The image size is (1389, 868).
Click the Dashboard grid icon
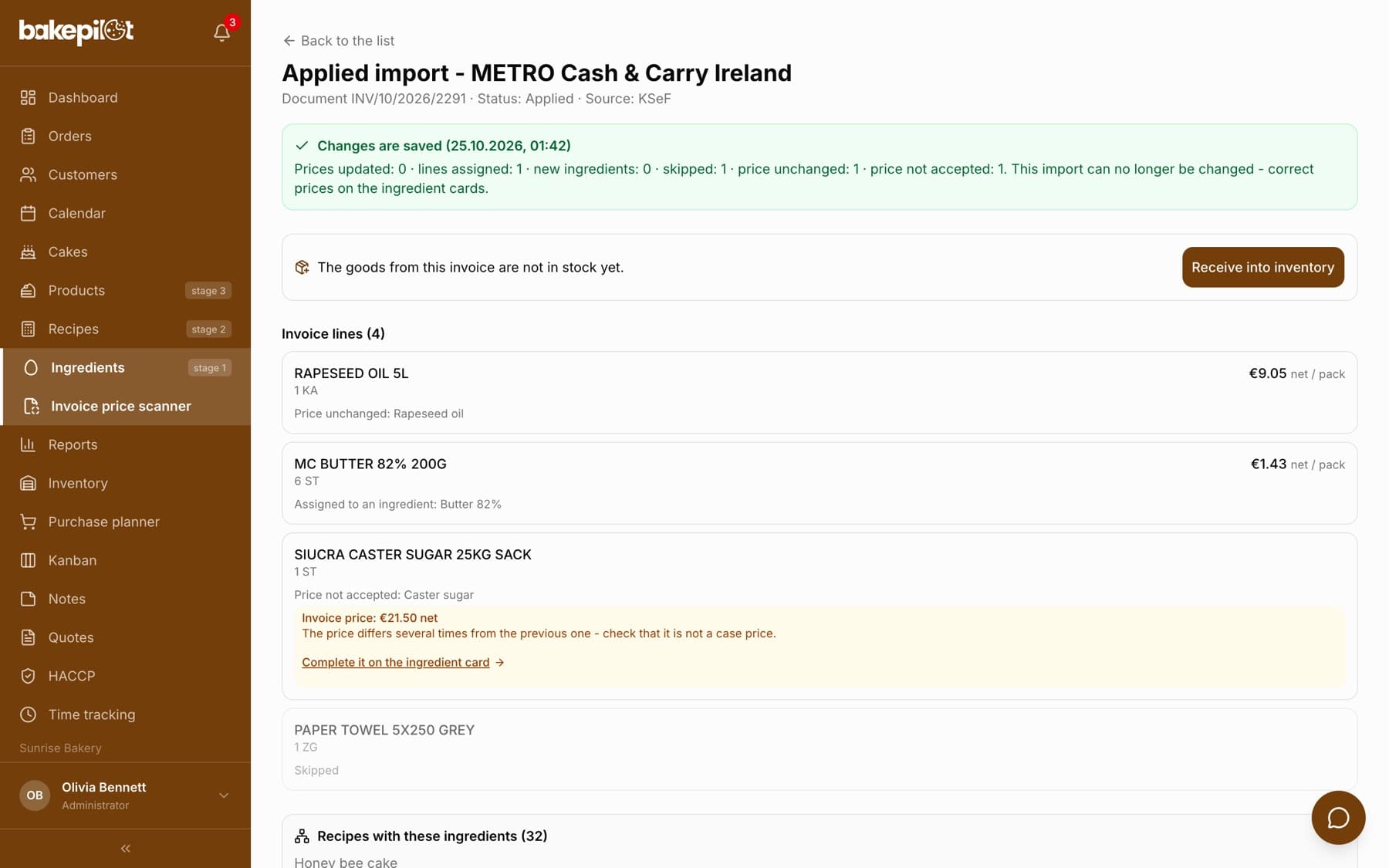[x=28, y=97]
